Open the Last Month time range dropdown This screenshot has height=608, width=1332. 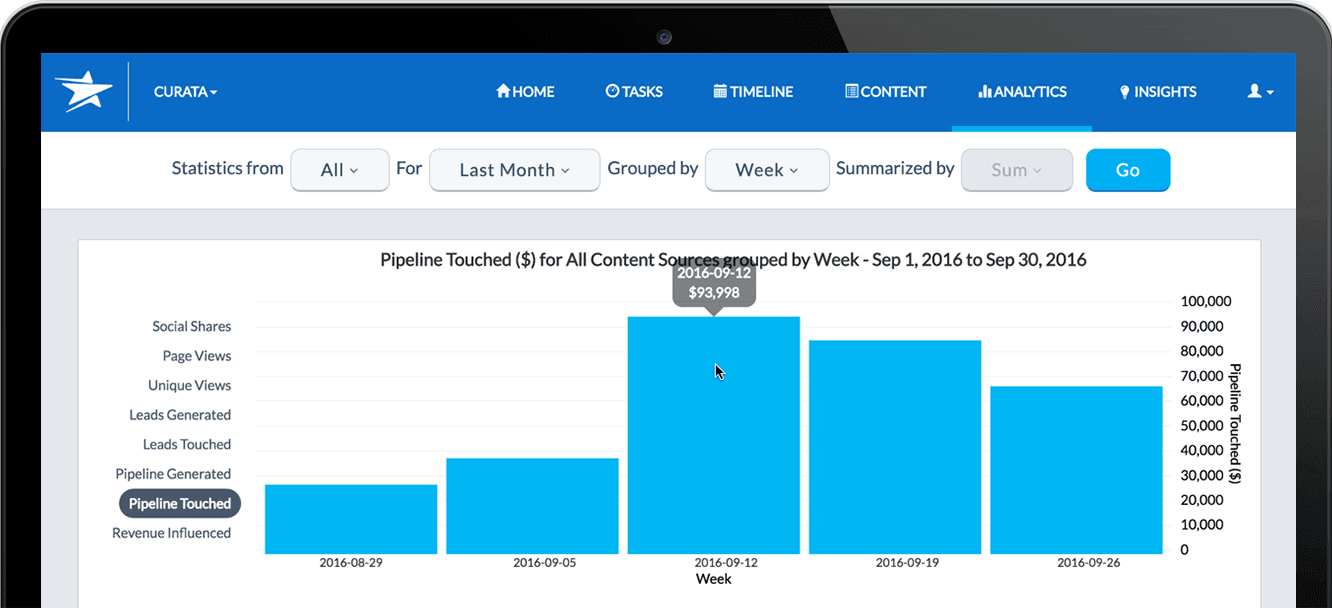pyautogui.click(x=514, y=170)
